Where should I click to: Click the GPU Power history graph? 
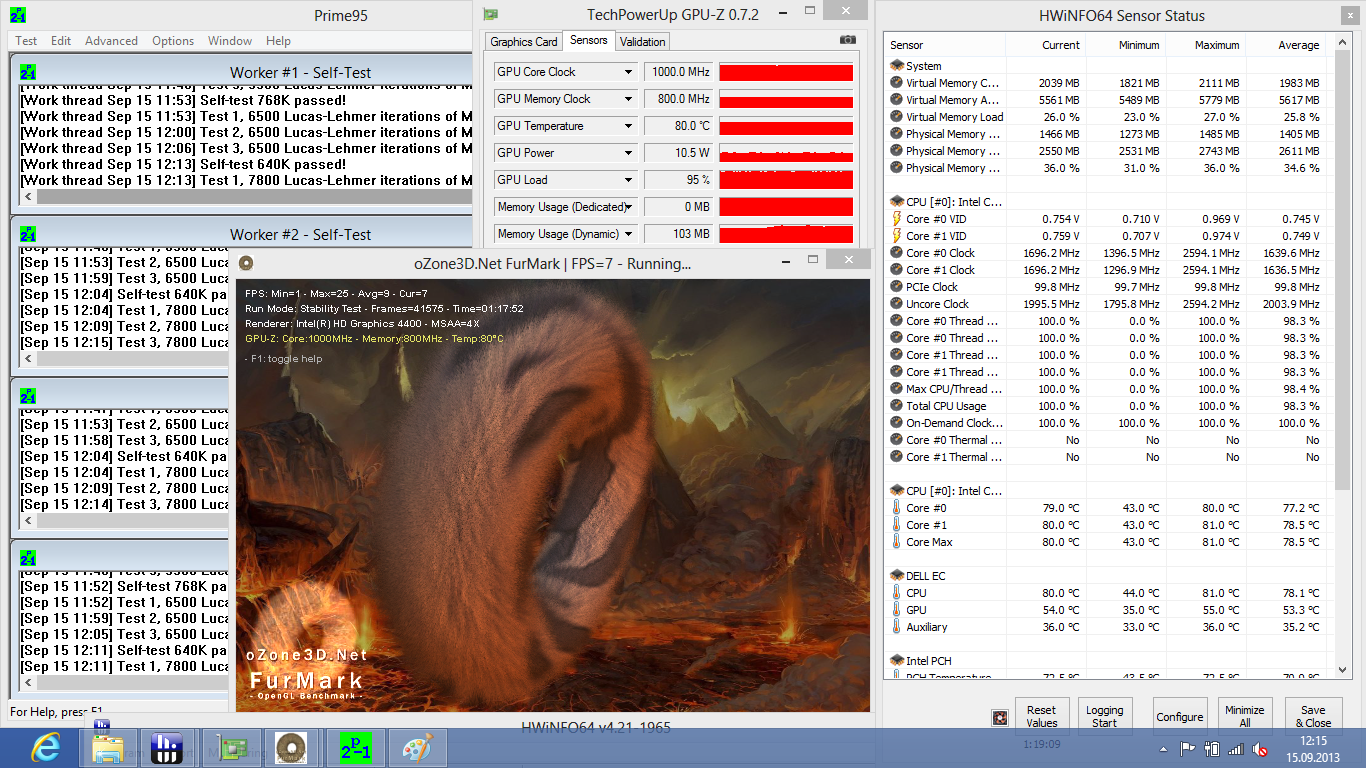[786, 153]
